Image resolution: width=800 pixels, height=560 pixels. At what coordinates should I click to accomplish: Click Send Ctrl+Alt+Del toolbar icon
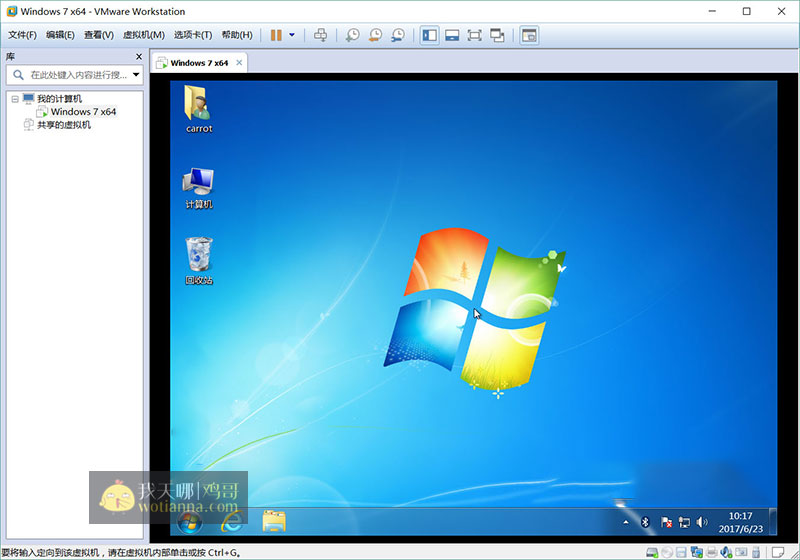(320, 35)
